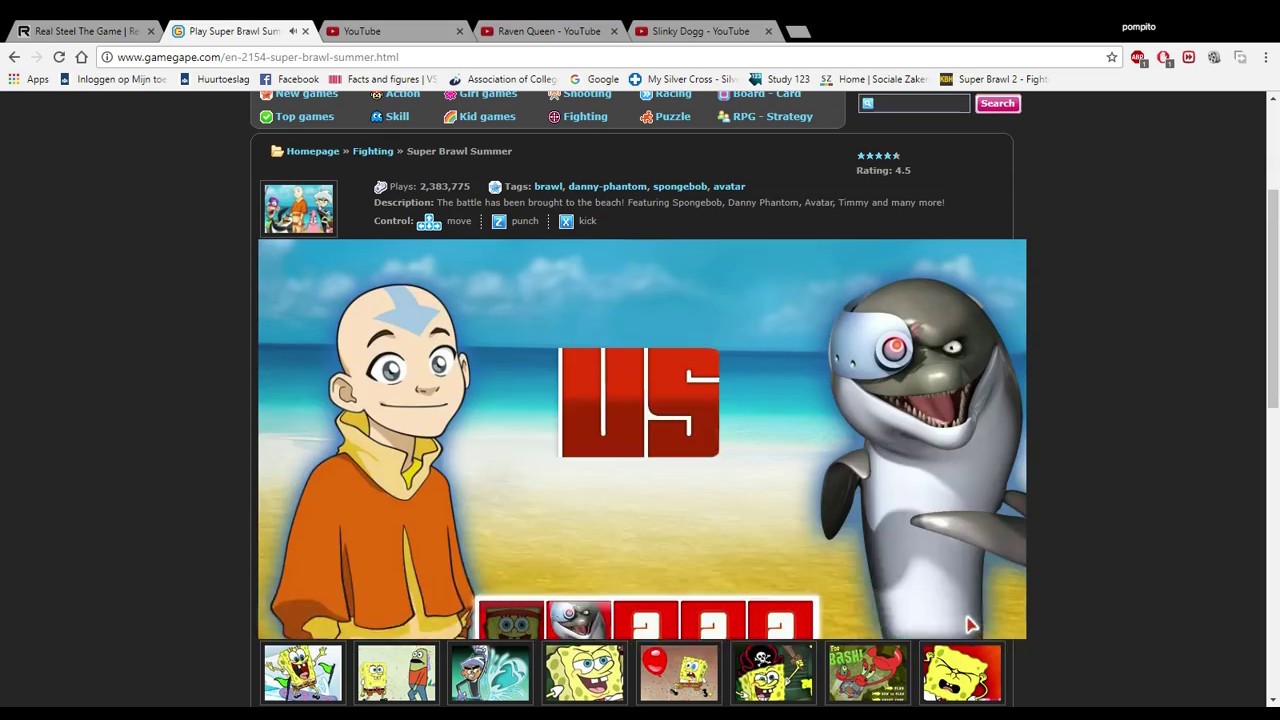Open the Danny Phantom game thumbnail
Image resolution: width=1280 pixels, height=720 pixels.
pyautogui.click(x=490, y=672)
